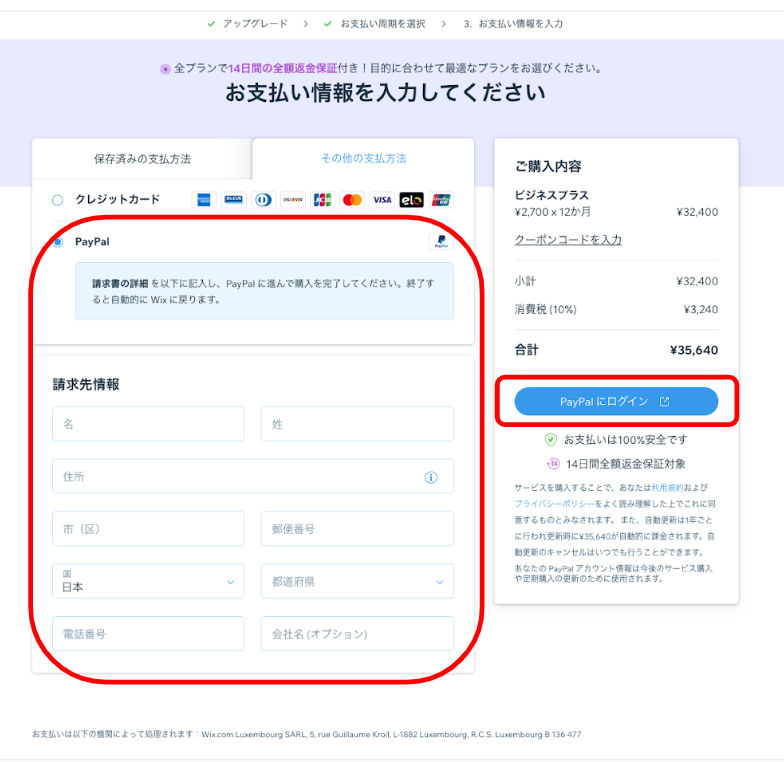Open the プライバシーポリシー link

(x=554, y=504)
